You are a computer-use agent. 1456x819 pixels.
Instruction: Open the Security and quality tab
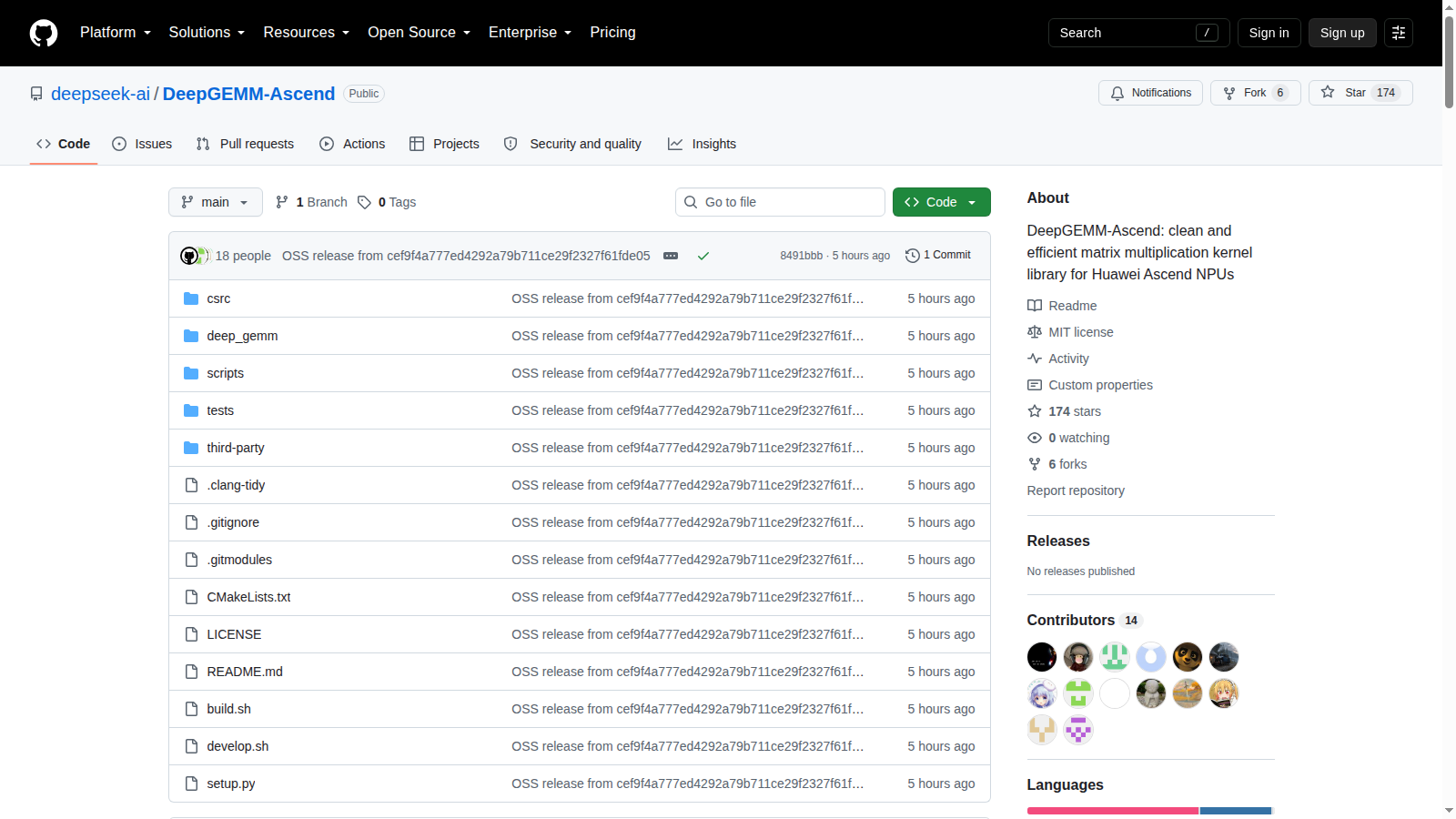(x=573, y=144)
